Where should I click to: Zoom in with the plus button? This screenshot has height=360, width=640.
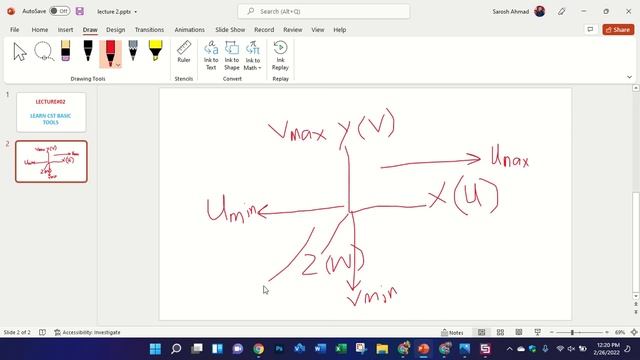point(607,332)
